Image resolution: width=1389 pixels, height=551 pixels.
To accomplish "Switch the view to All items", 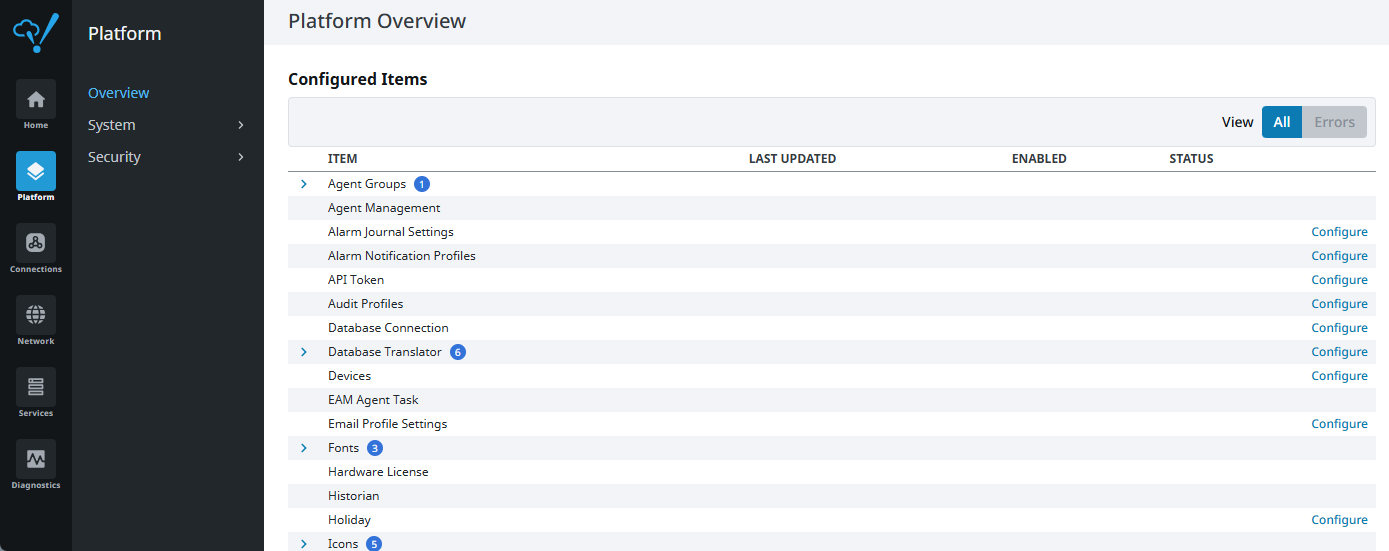I will tap(1282, 122).
